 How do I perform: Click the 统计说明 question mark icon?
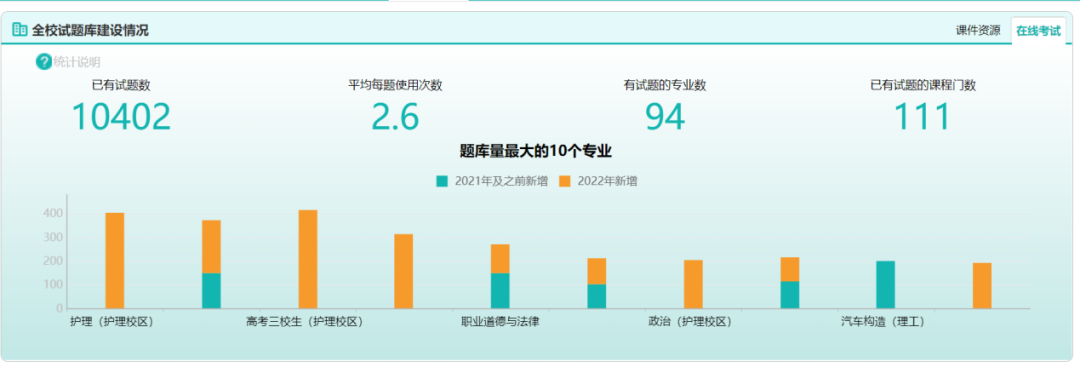(x=44, y=62)
